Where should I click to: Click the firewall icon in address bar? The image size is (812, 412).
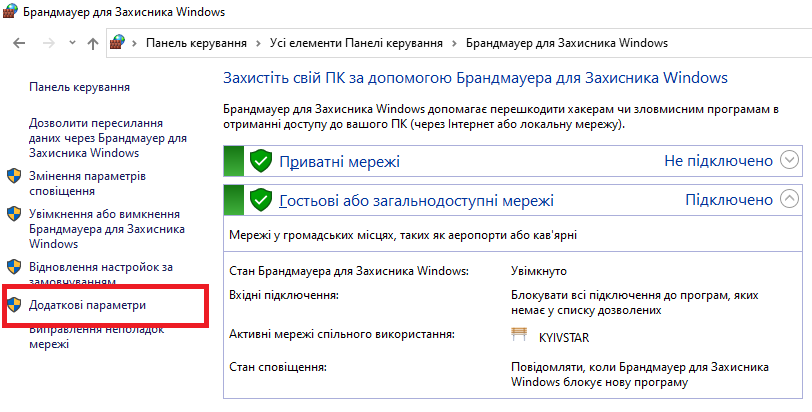click(x=118, y=42)
